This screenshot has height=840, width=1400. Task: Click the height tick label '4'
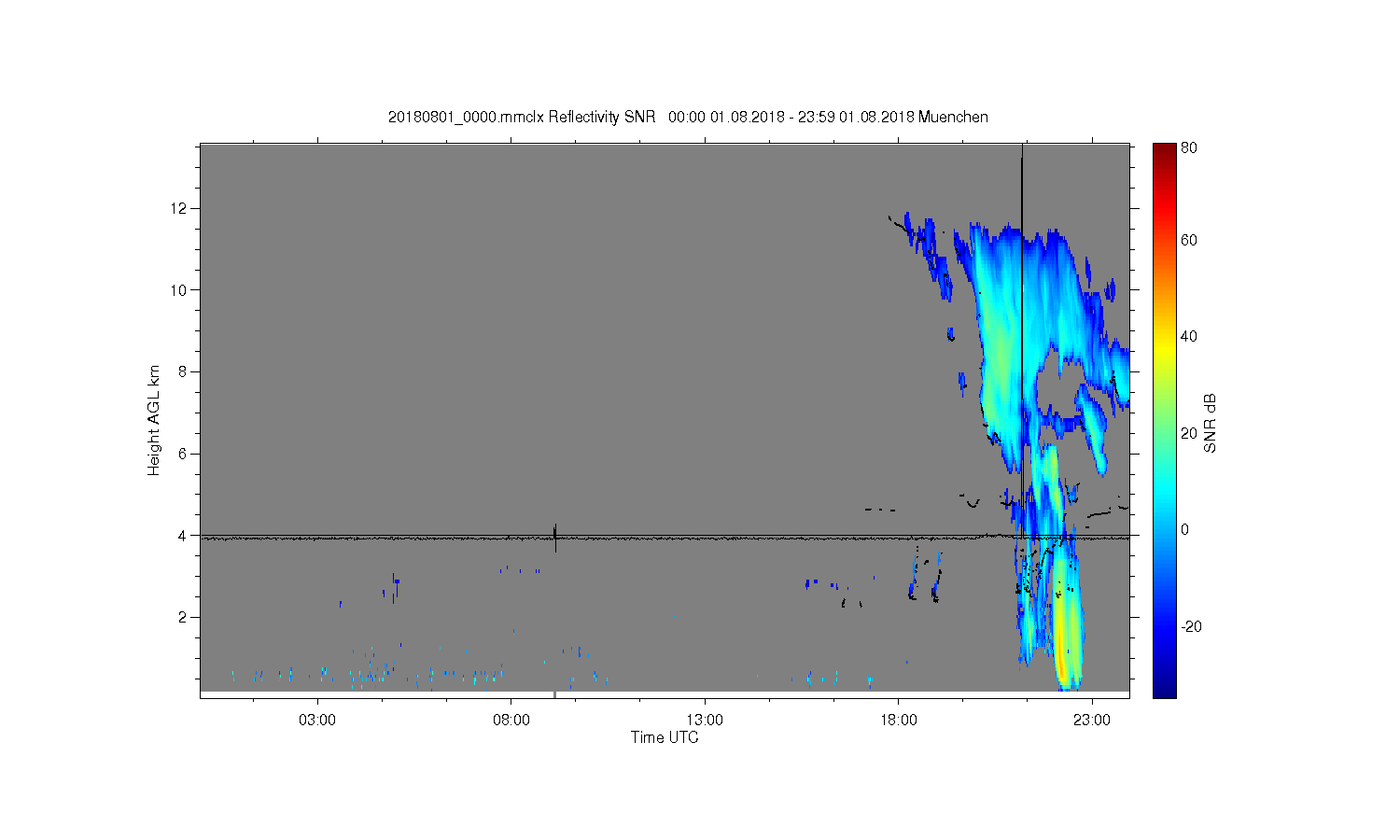(x=184, y=536)
